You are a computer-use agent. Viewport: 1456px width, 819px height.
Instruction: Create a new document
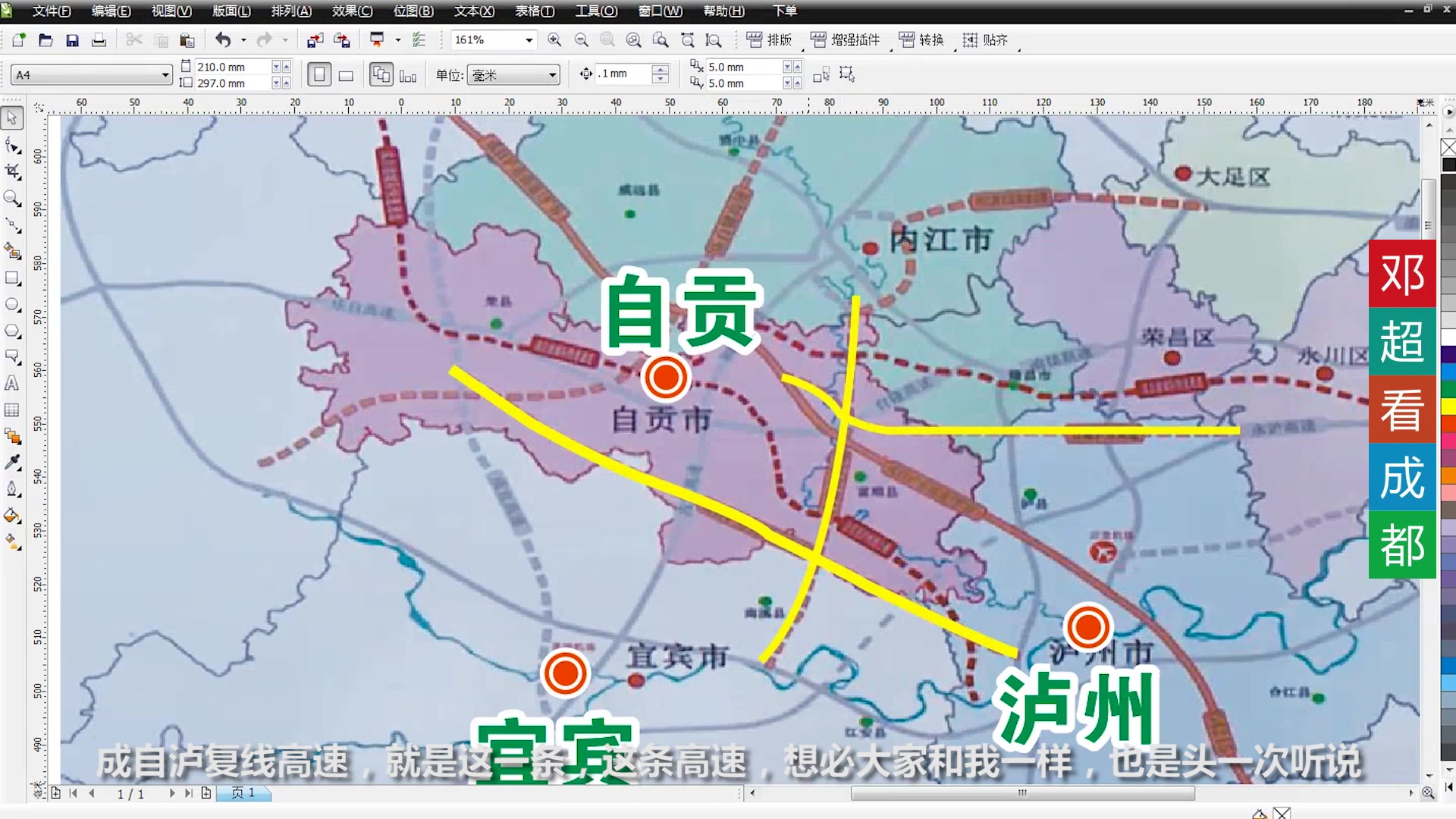tap(19, 40)
